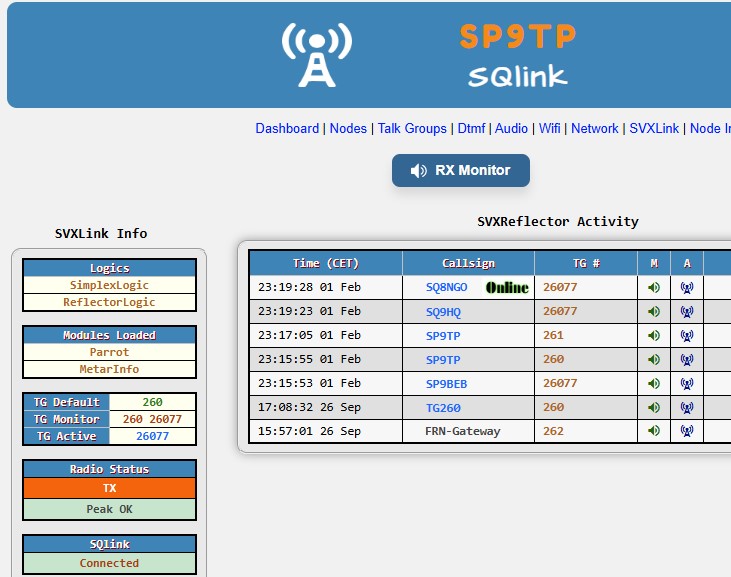Open the Audio settings link

point(511,128)
